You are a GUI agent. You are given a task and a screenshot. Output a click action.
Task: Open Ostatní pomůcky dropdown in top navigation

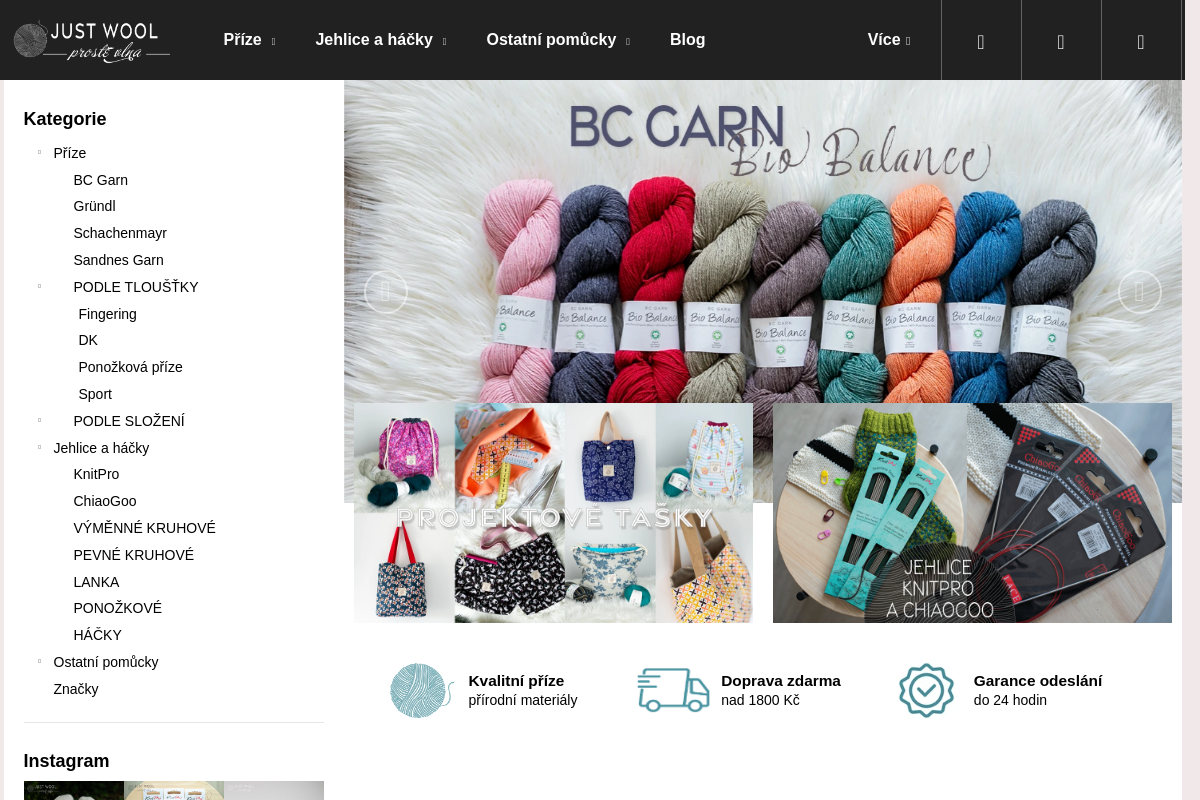coord(557,40)
